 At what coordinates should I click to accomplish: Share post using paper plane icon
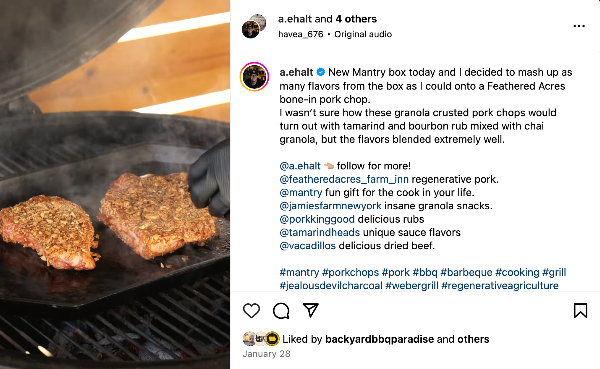(x=311, y=310)
